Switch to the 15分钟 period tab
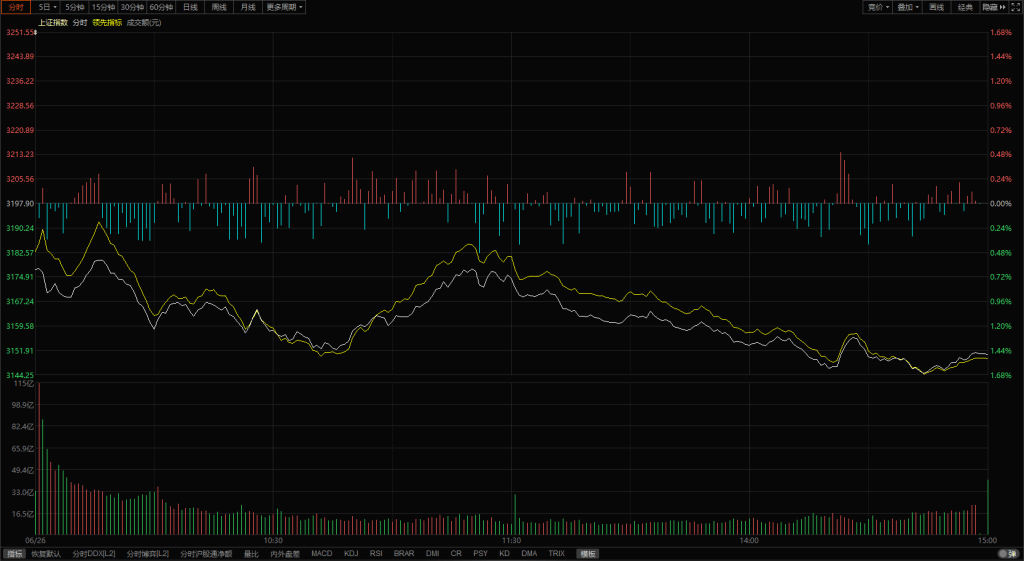1024x561 pixels. [104, 7]
